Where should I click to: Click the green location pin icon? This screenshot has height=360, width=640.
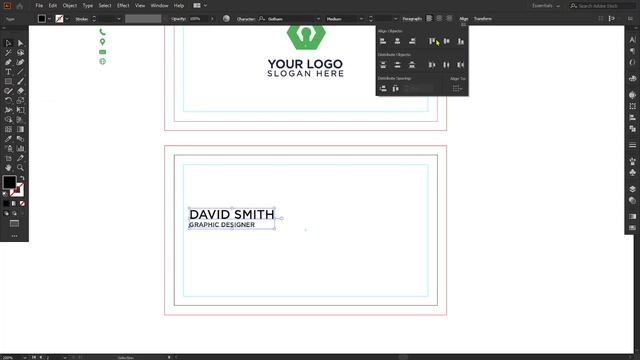[102, 42]
